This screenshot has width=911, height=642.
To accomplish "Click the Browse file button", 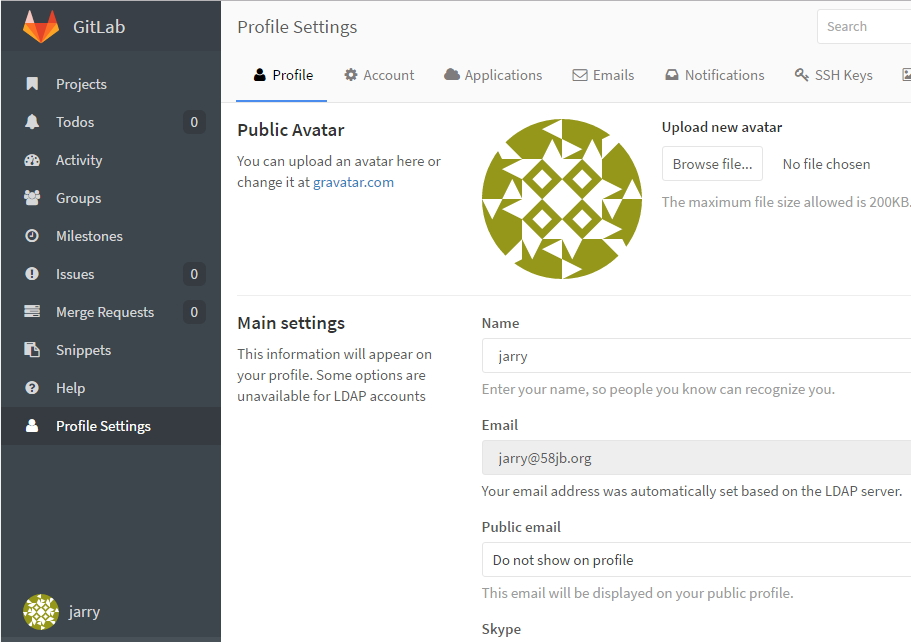I will 711,163.
